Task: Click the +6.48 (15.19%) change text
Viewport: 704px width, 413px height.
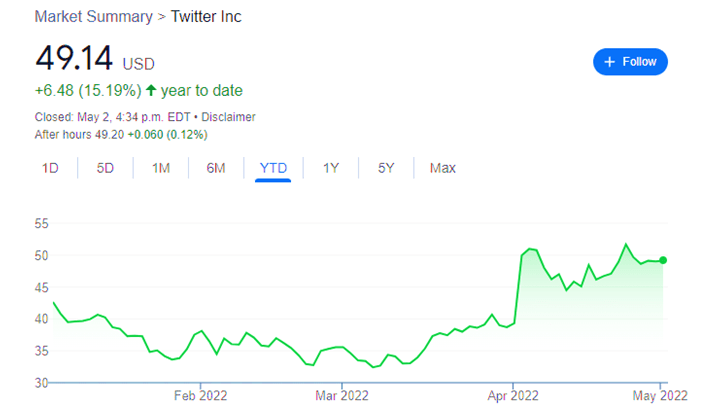Action: [x=87, y=90]
